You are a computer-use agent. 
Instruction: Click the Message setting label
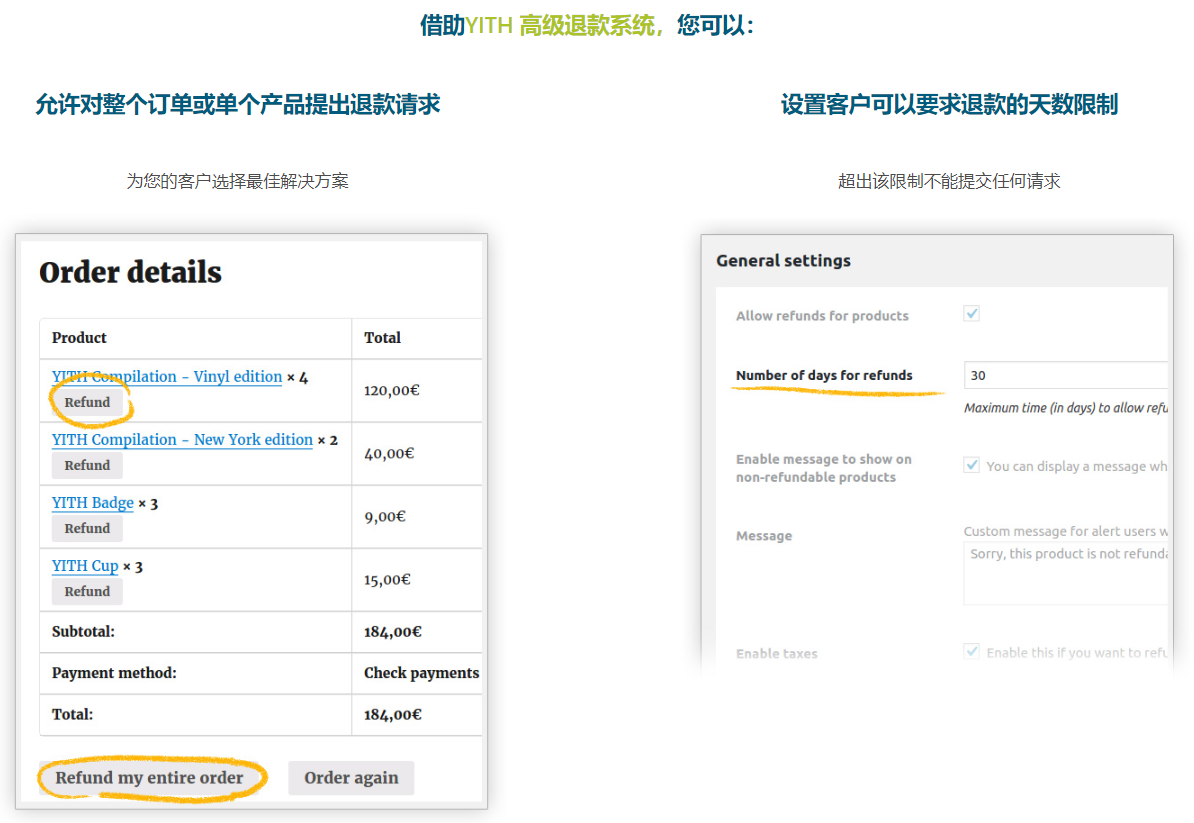[x=764, y=536]
